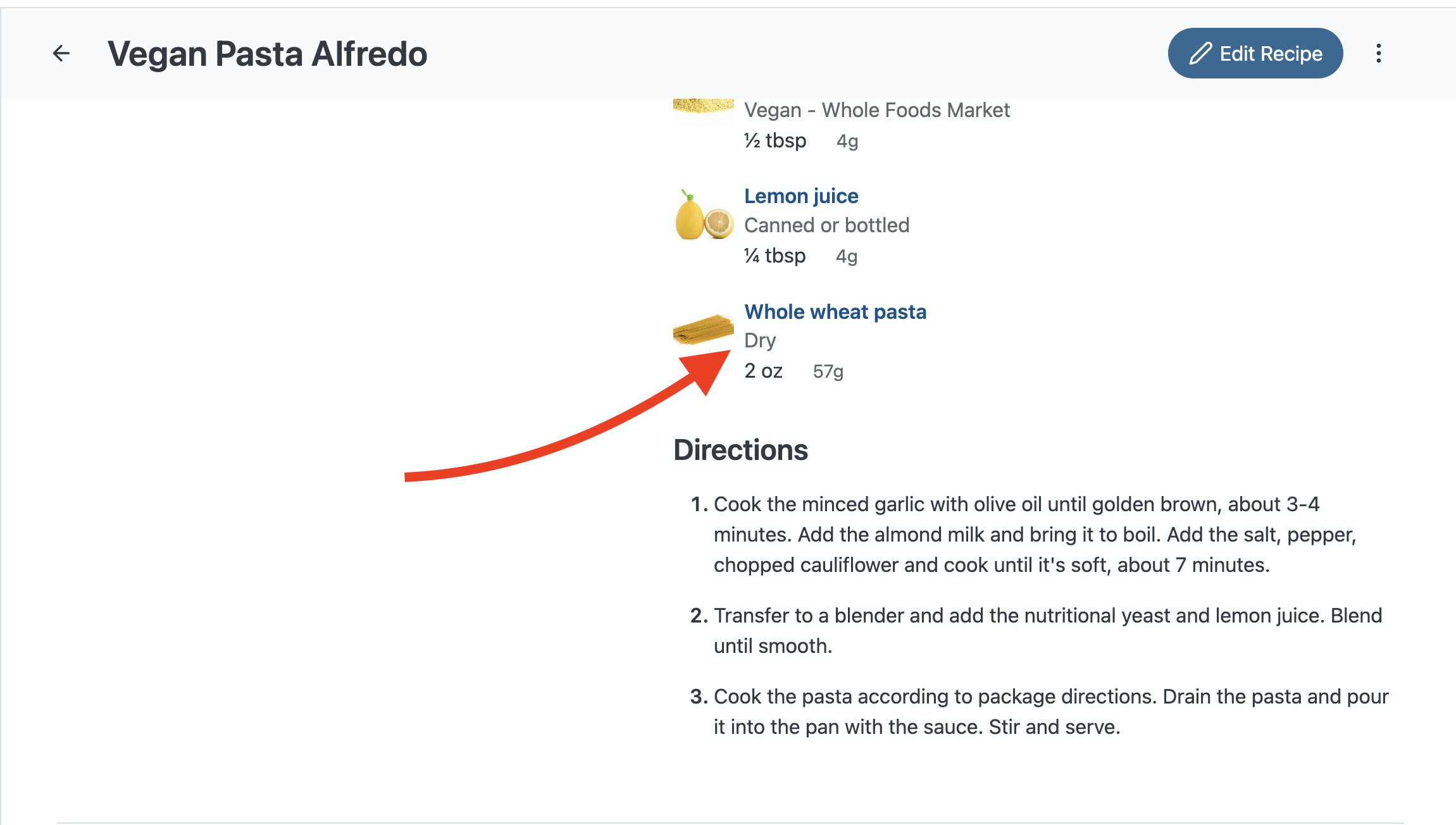Click the back arrow icon
This screenshot has height=825, width=1456.
61,53
